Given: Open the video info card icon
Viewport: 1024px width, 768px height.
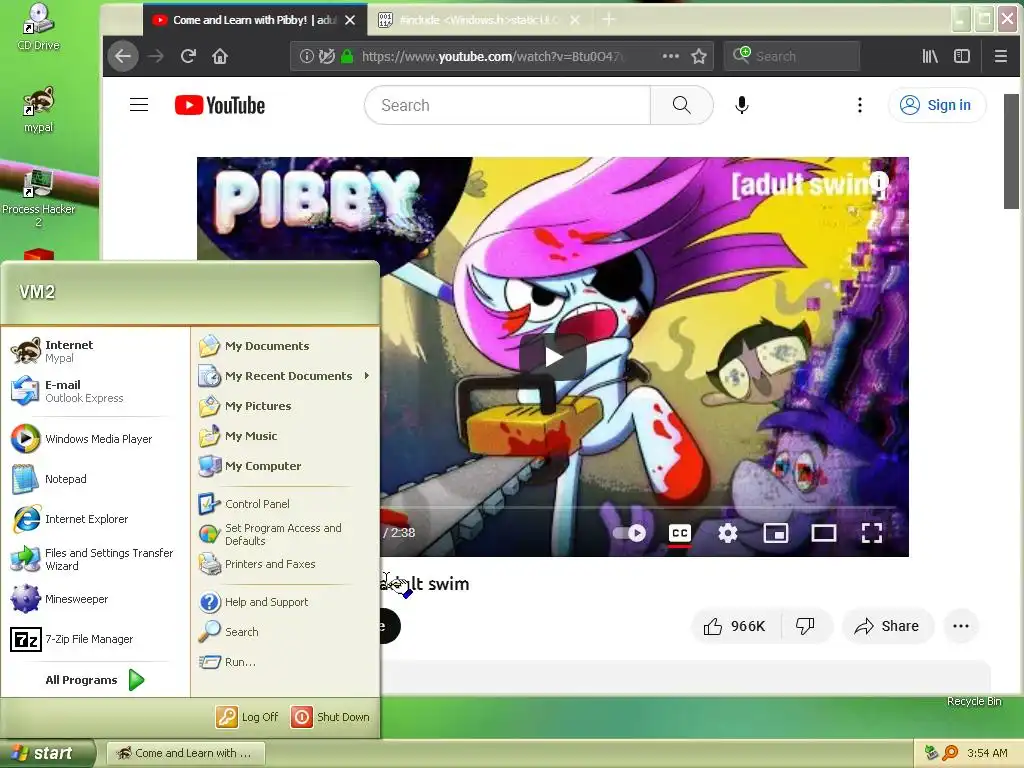Looking at the screenshot, I should pyautogui.click(x=879, y=182).
